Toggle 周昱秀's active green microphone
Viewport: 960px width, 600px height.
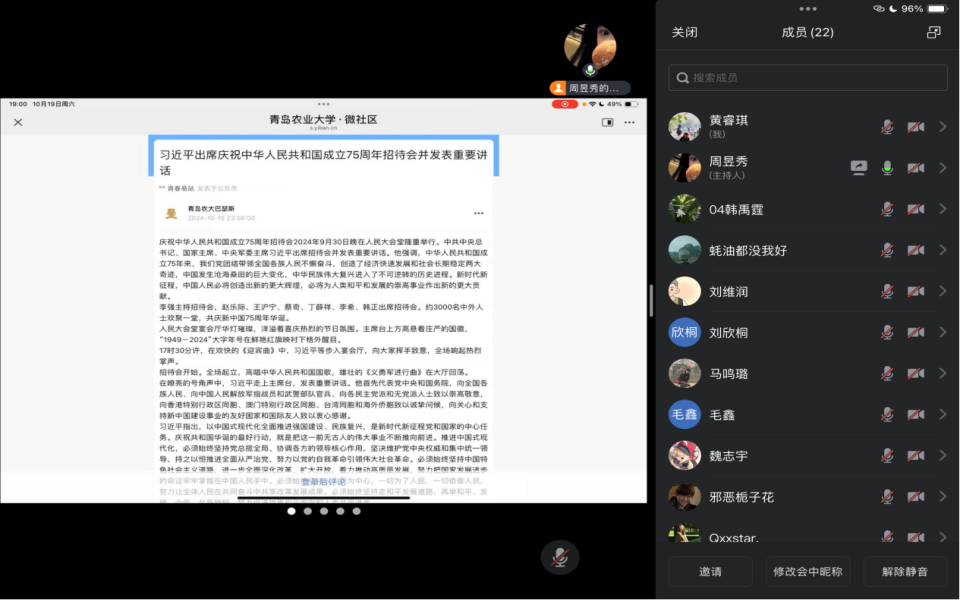[x=887, y=168]
